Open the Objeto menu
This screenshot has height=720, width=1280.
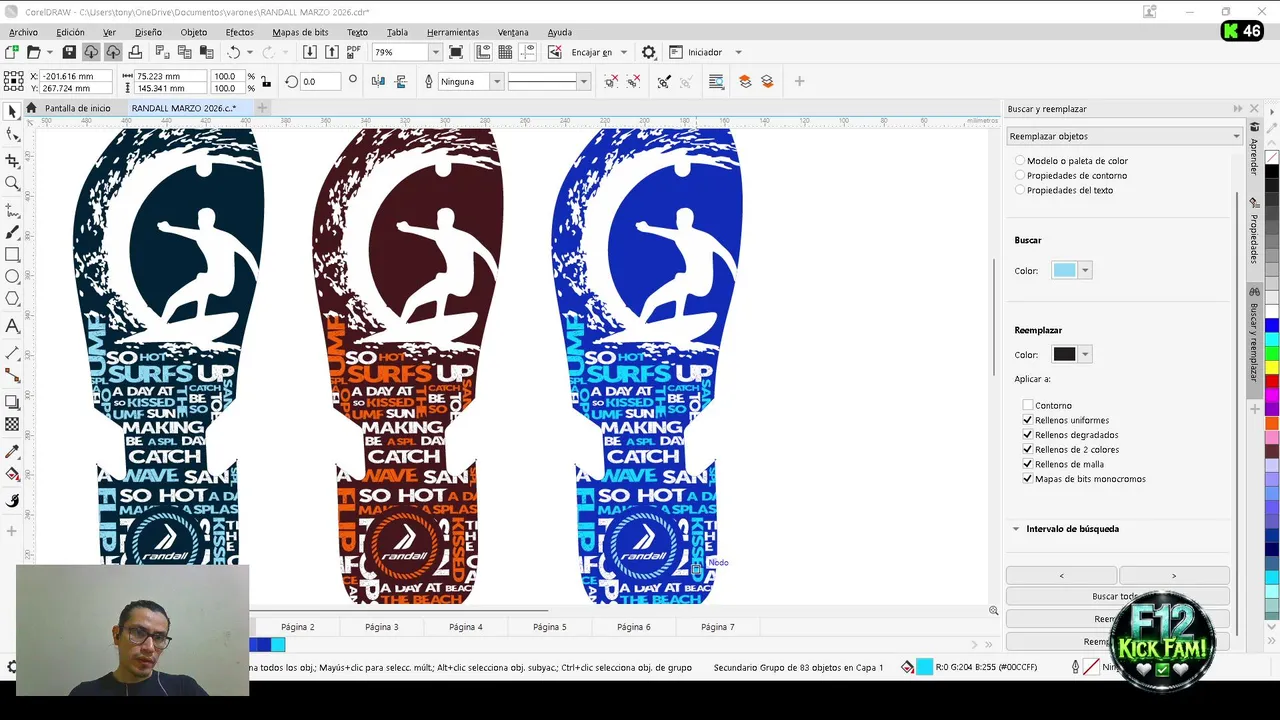tap(194, 32)
